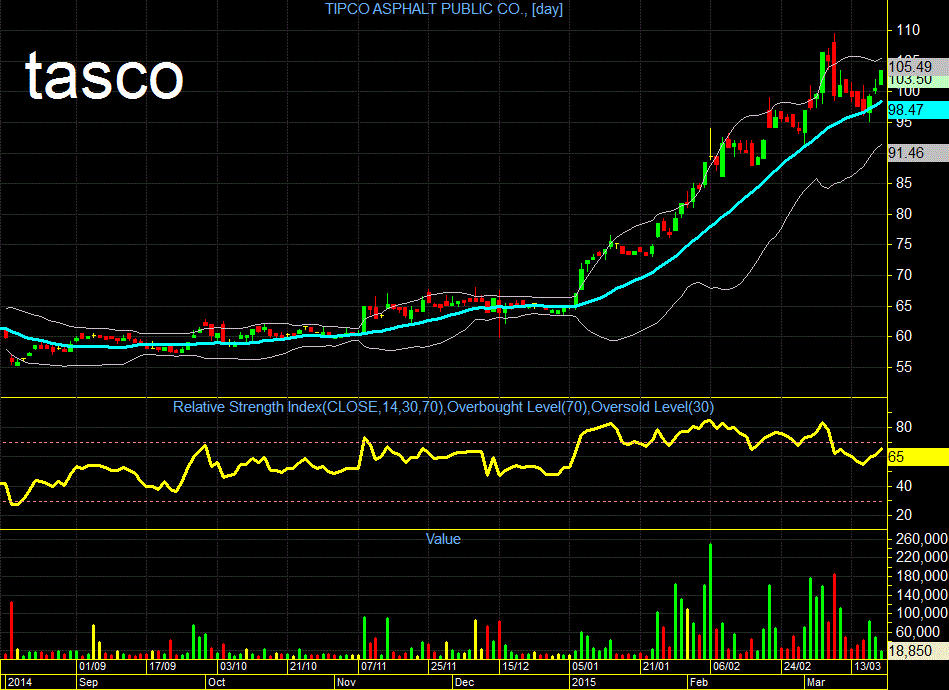Click the chart title TIPCO ASPHALT PUBLIC CO., [day]
This screenshot has width=949, height=690.
[444, 9]
